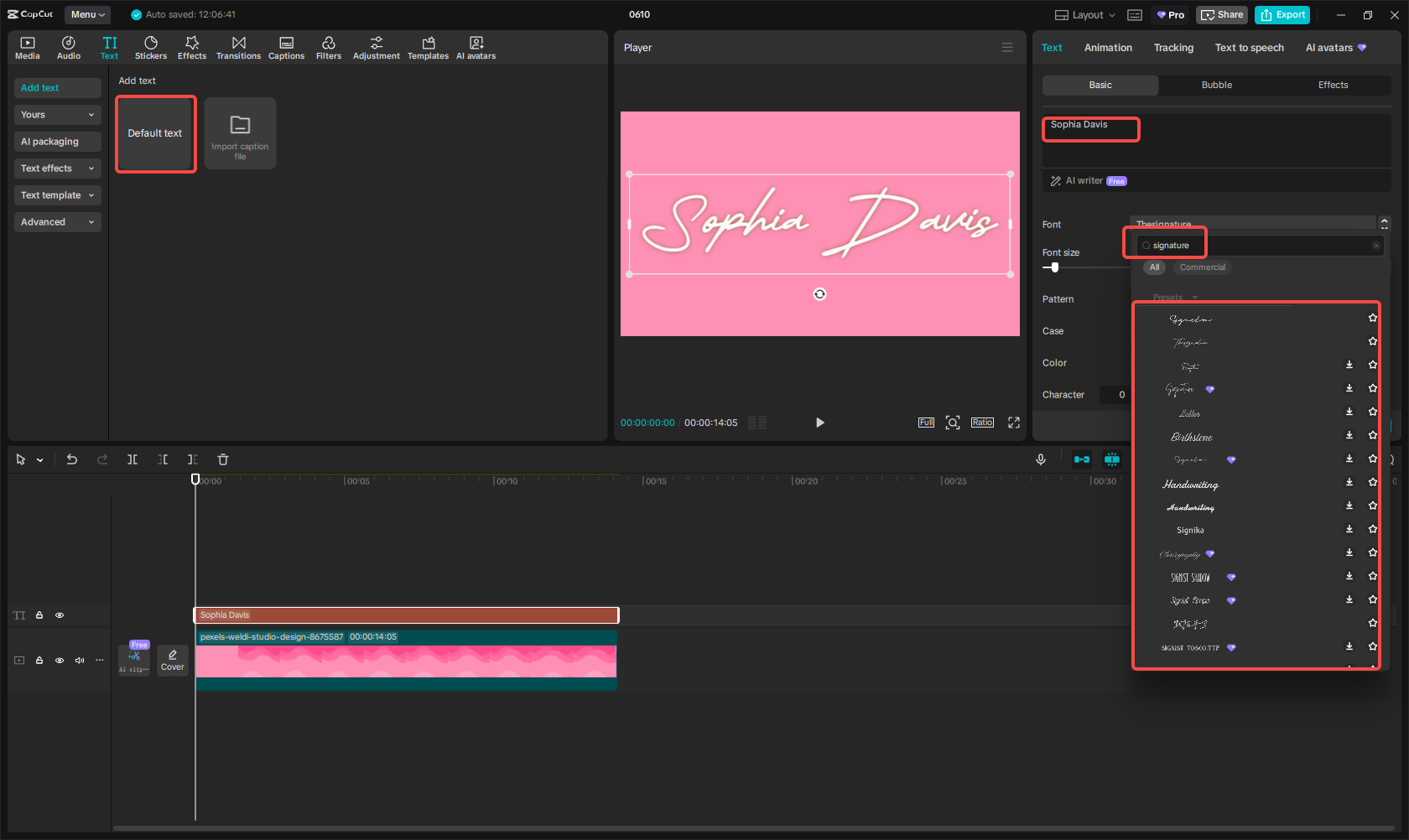This screenshot has height=840, width=1409.
Task: Open the Advanced dropdown in the sidebar
Action: coord(57,221)
